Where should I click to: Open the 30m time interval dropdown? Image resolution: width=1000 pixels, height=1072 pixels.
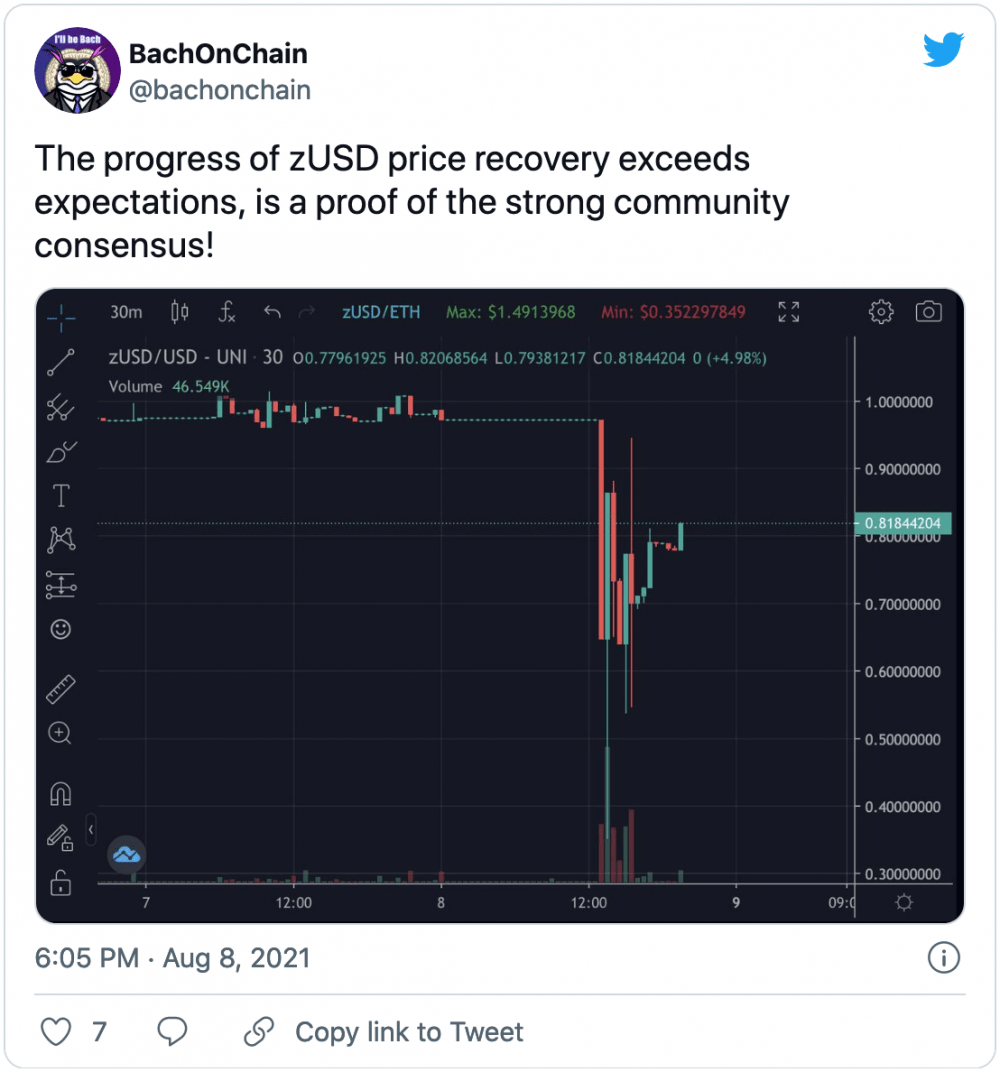[126, 312]
